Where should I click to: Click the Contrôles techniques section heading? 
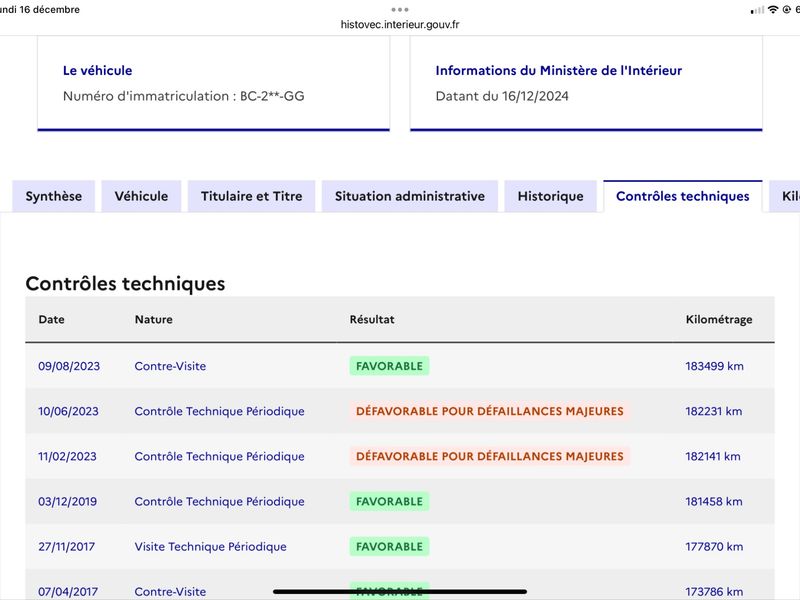126,284
